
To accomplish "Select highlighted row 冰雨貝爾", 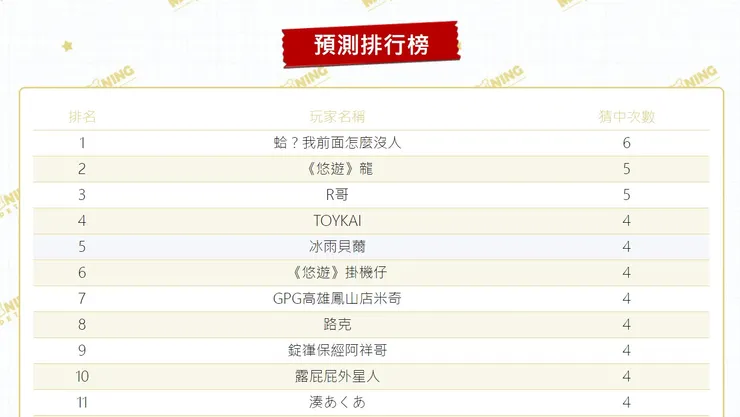I will click(x=371, y=247).
